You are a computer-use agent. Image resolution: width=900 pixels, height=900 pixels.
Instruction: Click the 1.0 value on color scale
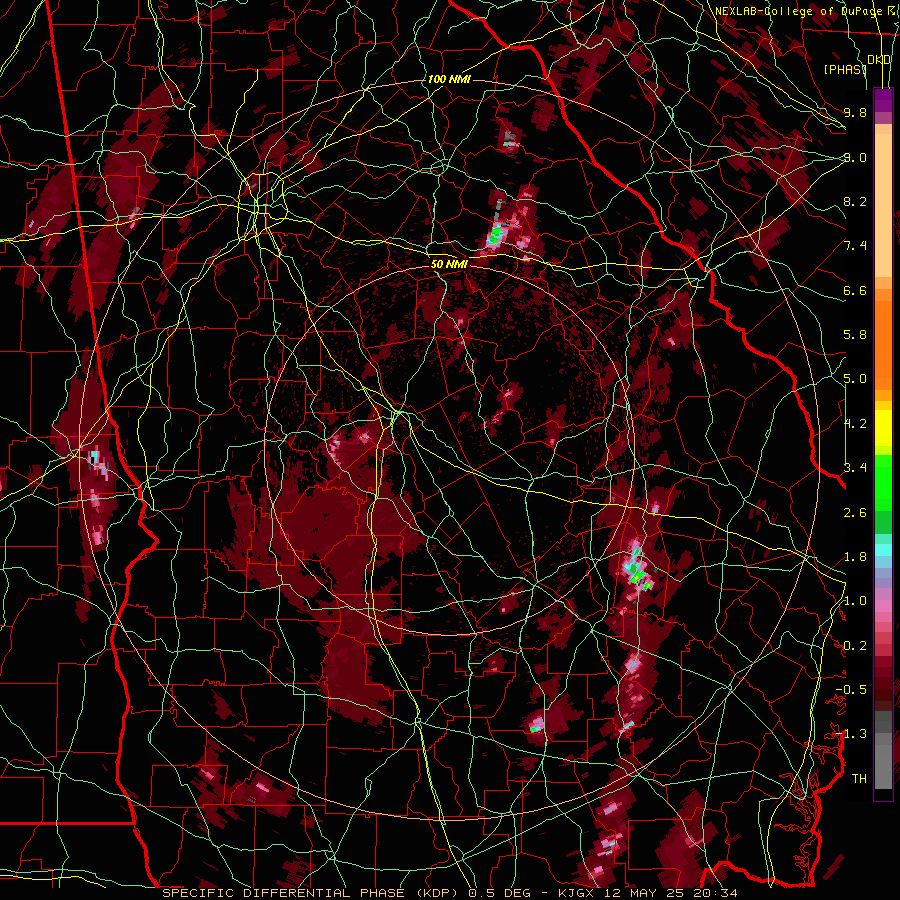click(855, 601)
